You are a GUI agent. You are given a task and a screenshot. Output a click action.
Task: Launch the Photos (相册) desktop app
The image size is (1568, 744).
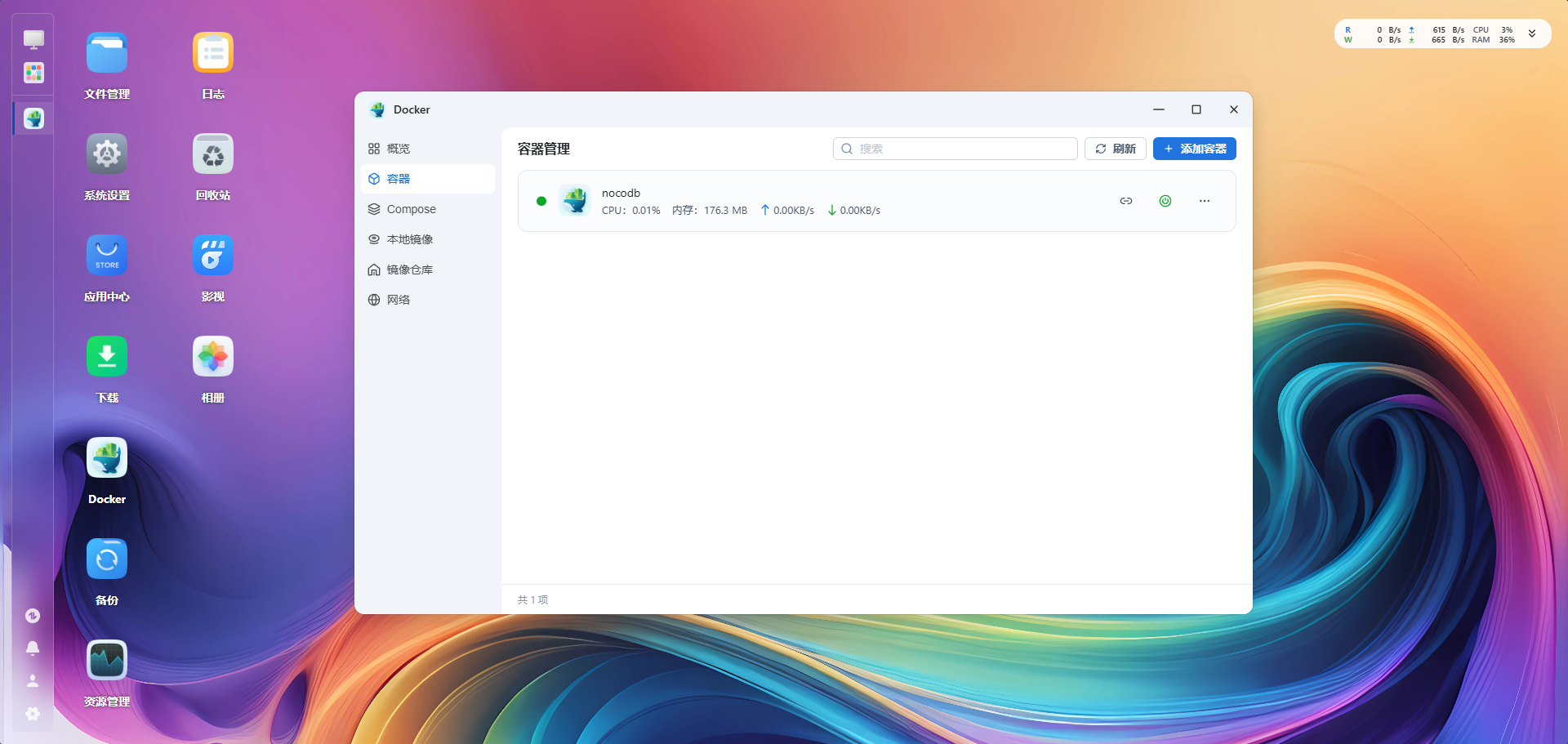pos(213,358)
